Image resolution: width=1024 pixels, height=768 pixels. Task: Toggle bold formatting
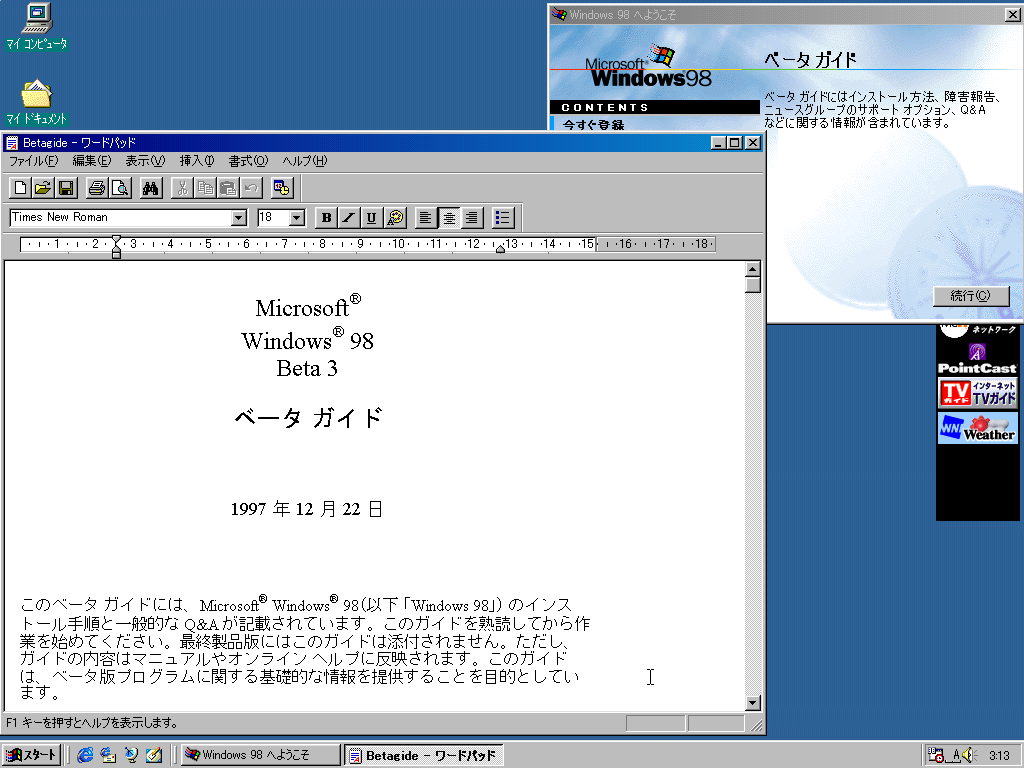pyautogui.click(x=325, y=217)
